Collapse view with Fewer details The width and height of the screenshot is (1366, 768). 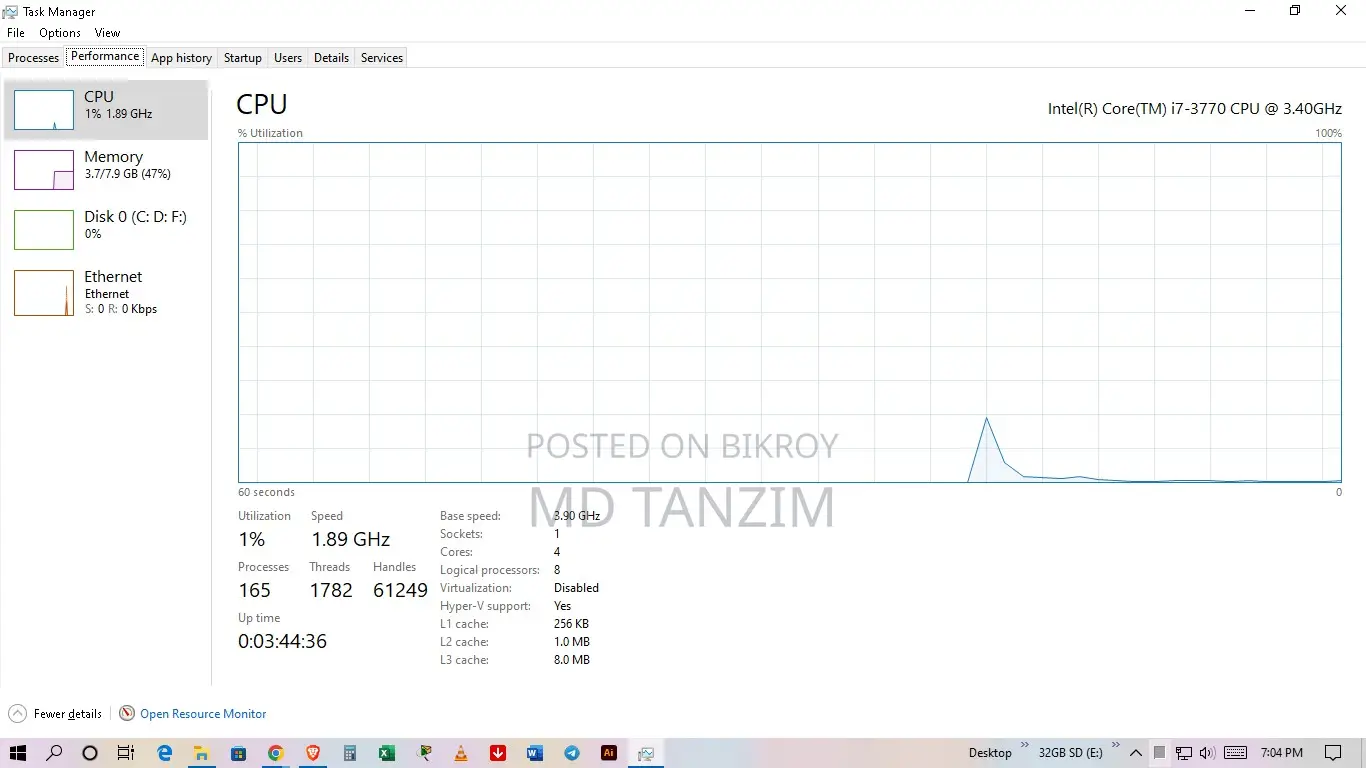tap(55, 714)
